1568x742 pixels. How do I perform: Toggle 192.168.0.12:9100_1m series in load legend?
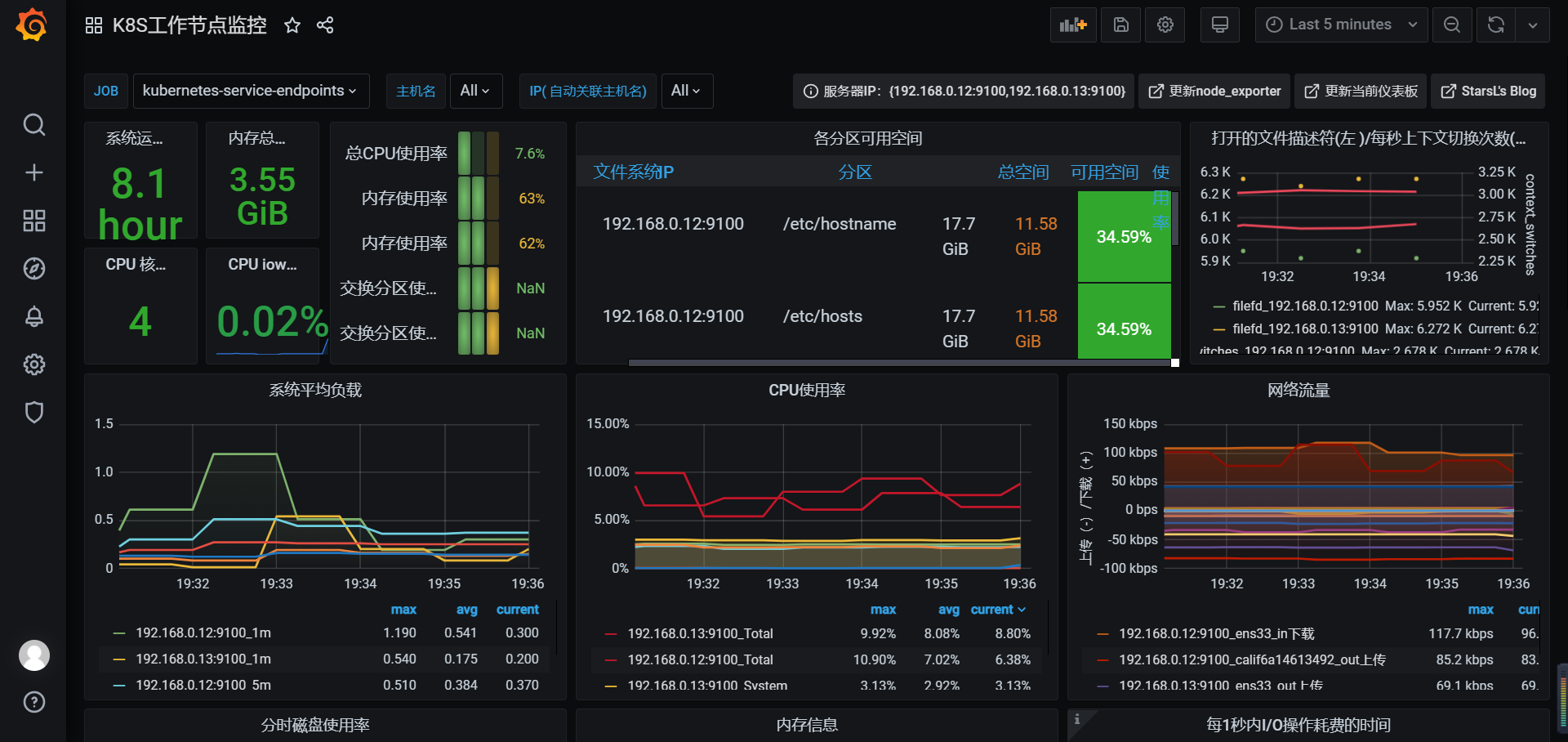click(x=203, y=632)
